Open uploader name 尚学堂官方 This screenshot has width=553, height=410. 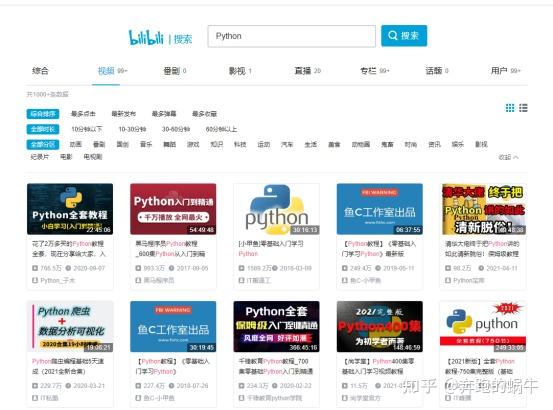click(365, 398)
